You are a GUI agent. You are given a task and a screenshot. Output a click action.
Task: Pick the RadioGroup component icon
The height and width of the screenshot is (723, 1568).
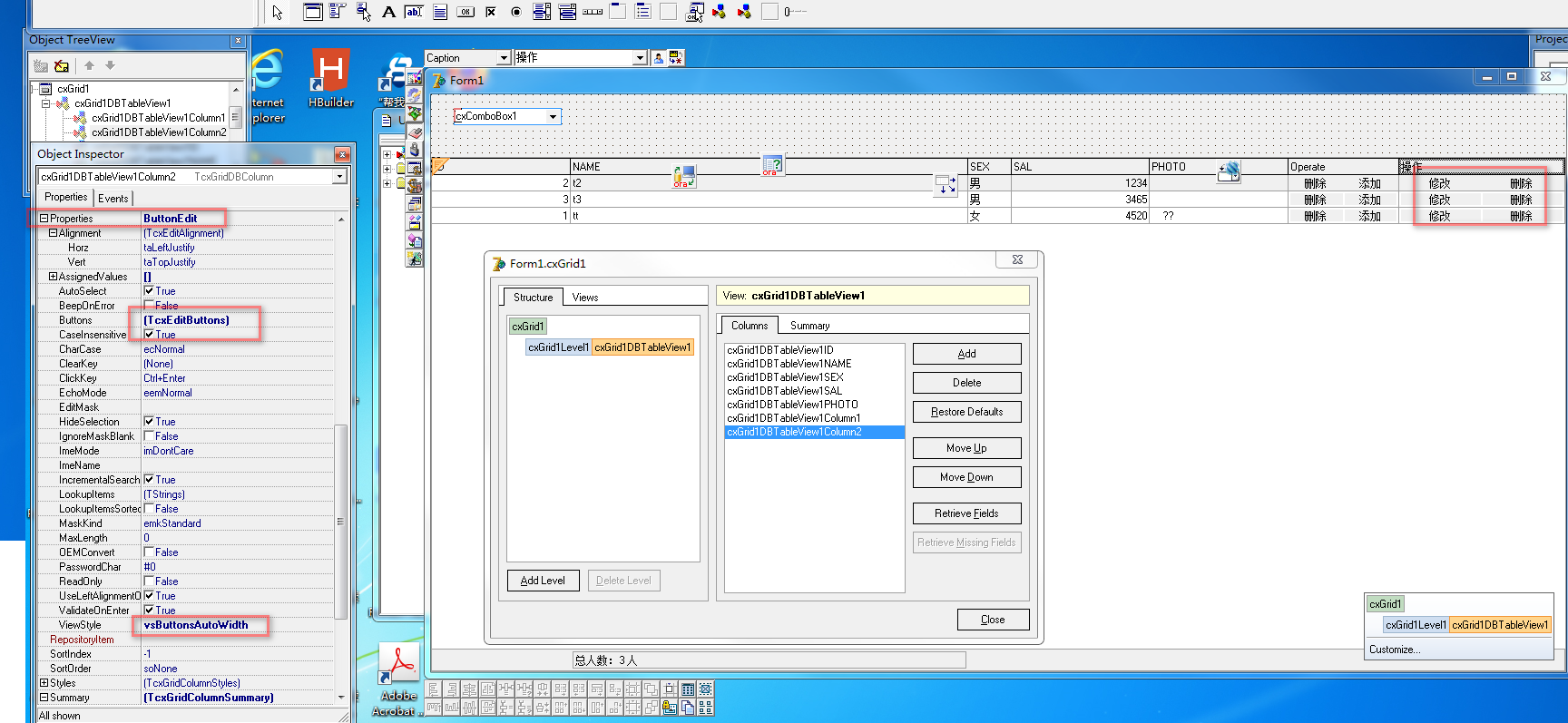coord(643,12)
